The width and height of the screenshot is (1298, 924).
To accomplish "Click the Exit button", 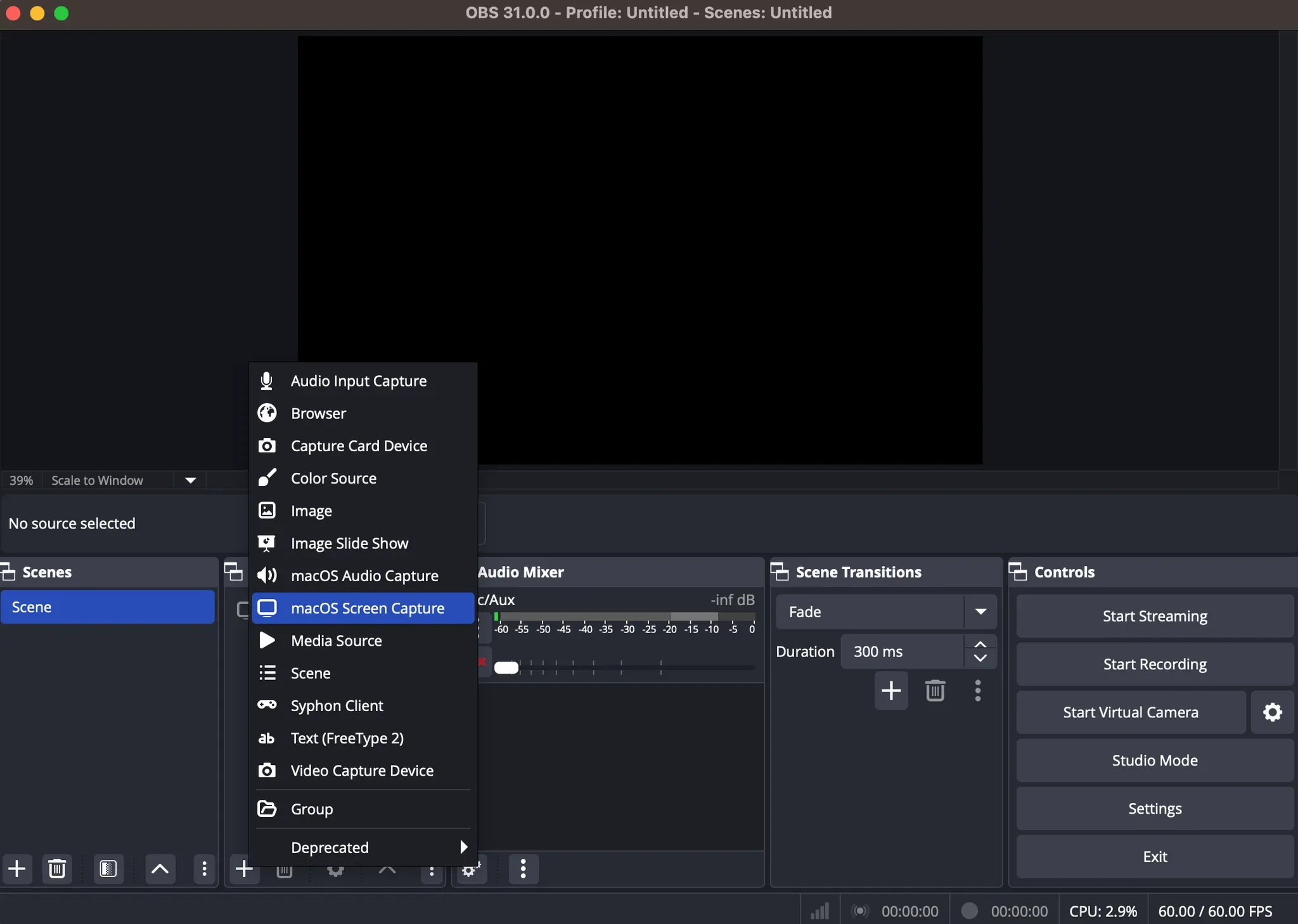I will [1155, 857].
